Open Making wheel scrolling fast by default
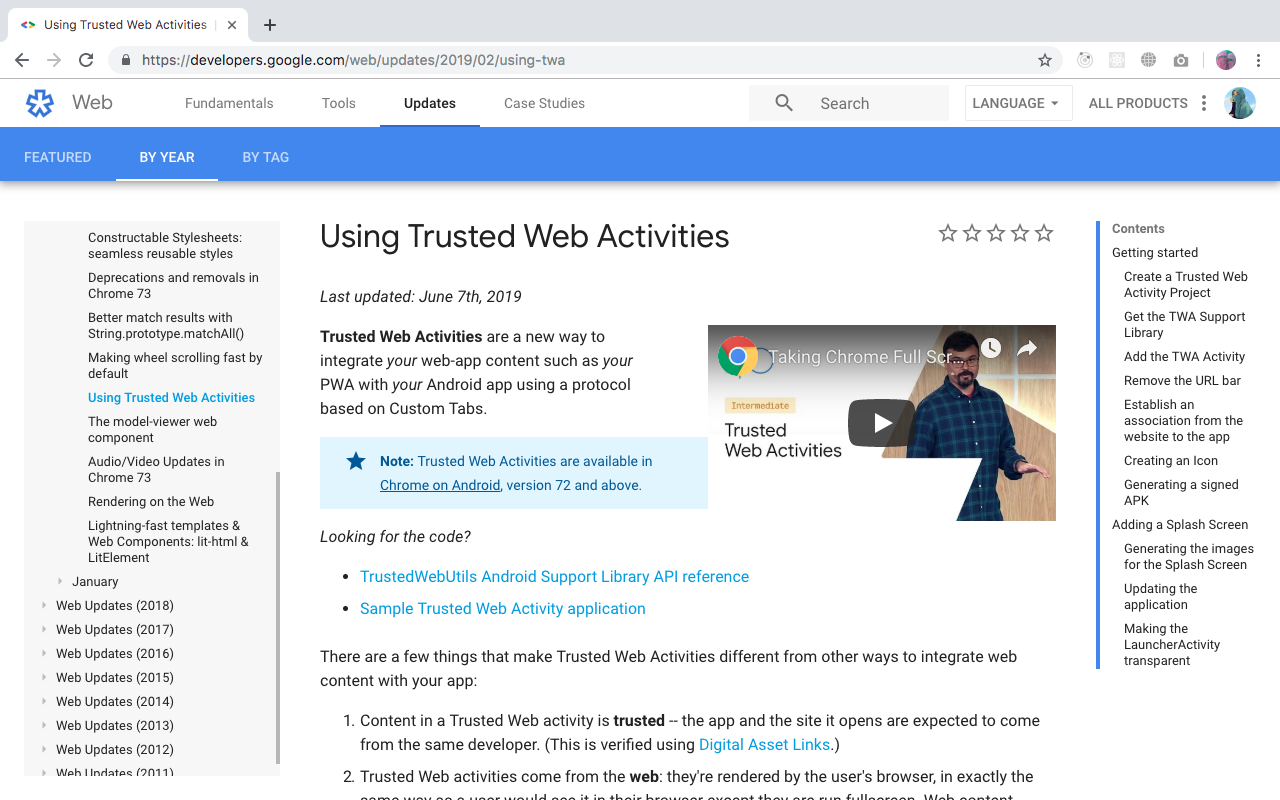This screenshot has height=800, width=1280. point(175,365)
